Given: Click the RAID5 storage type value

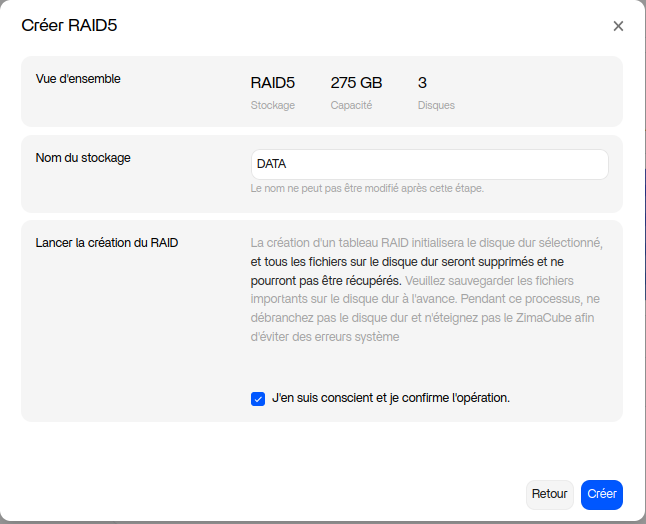Looking at the screenshot, I should point(272,83).
